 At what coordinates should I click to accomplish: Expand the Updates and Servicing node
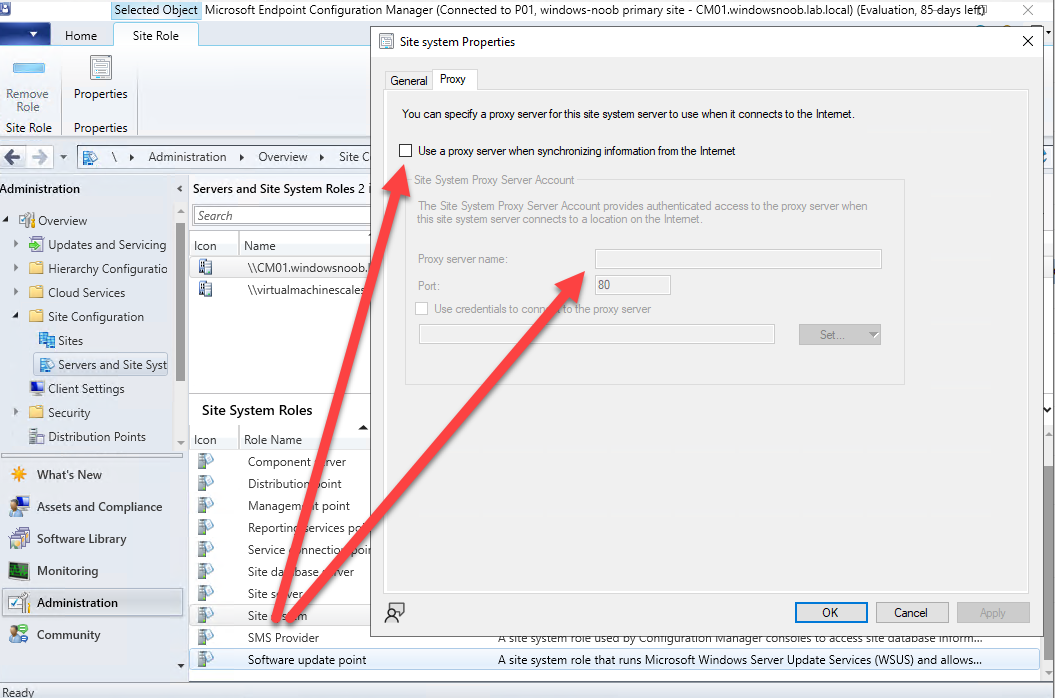tap(16, 245)
